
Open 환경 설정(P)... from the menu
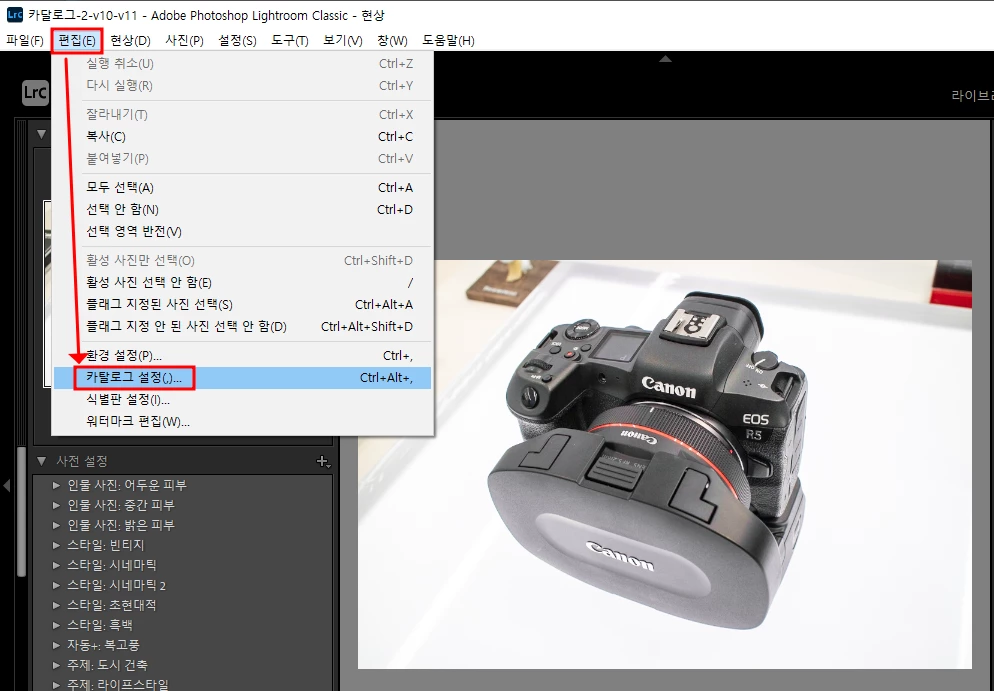(x=243, y=356)
